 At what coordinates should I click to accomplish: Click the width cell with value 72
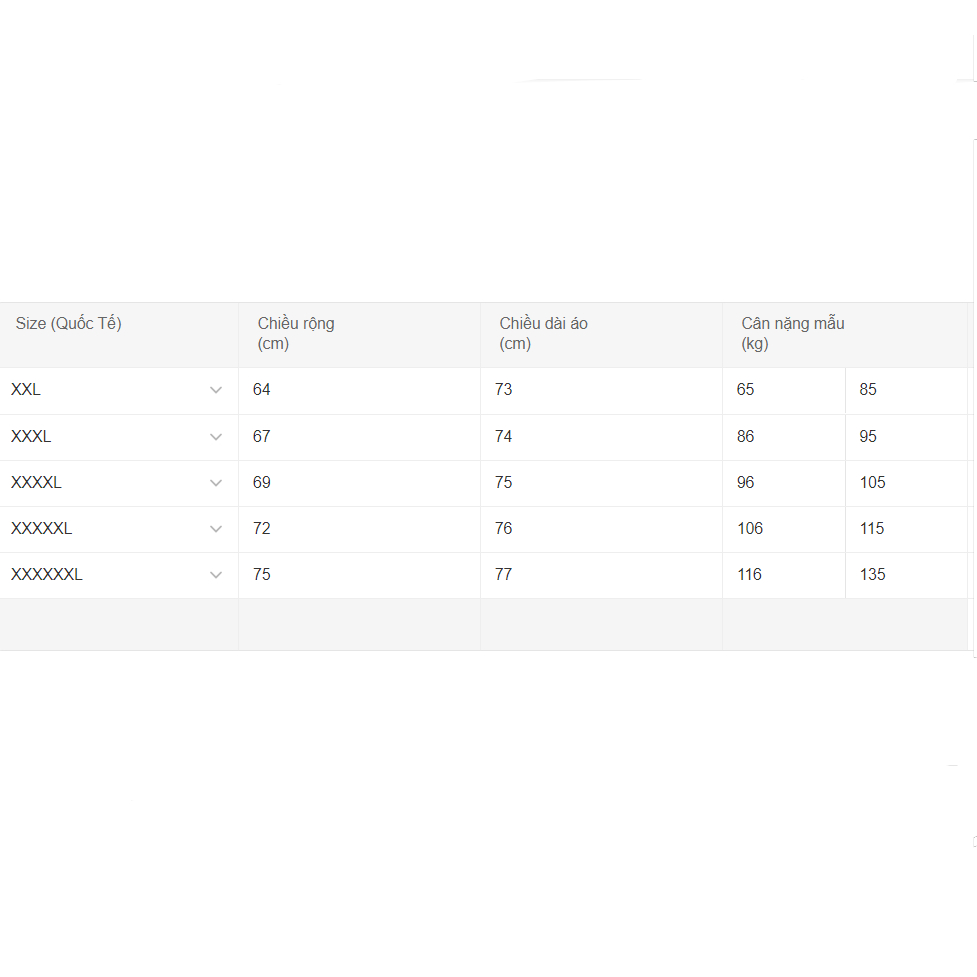click(359, 529)
